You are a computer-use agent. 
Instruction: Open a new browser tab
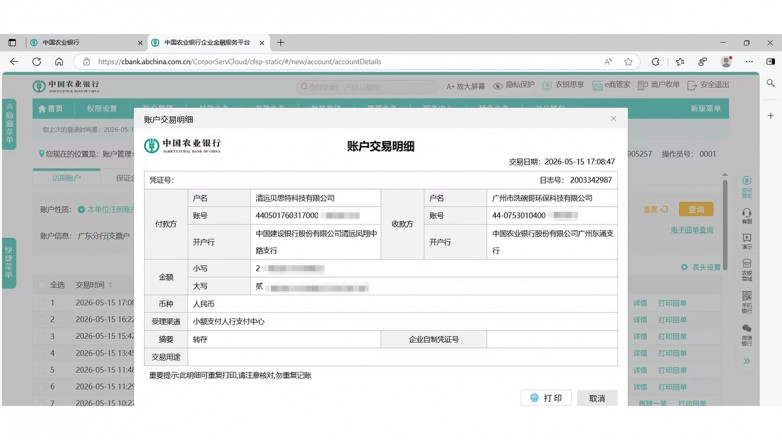click(x=280, y=42)
